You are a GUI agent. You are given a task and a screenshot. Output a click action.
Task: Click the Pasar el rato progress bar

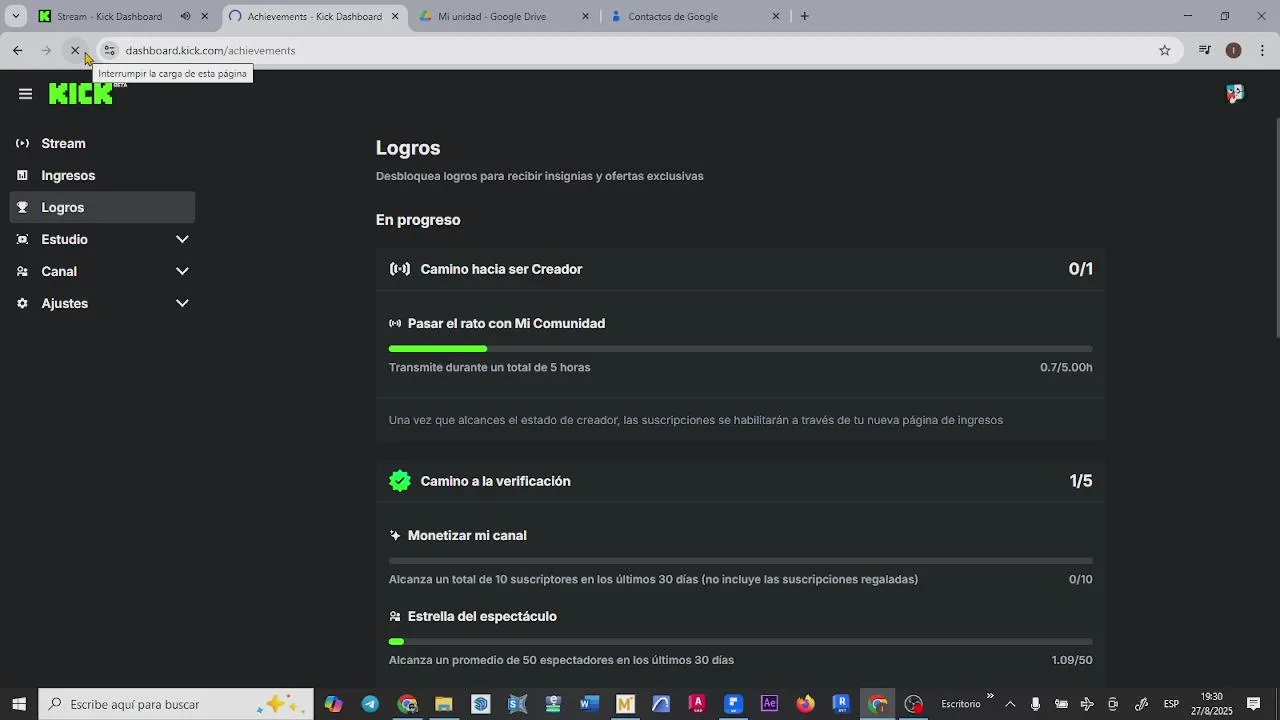pos(740,348)
